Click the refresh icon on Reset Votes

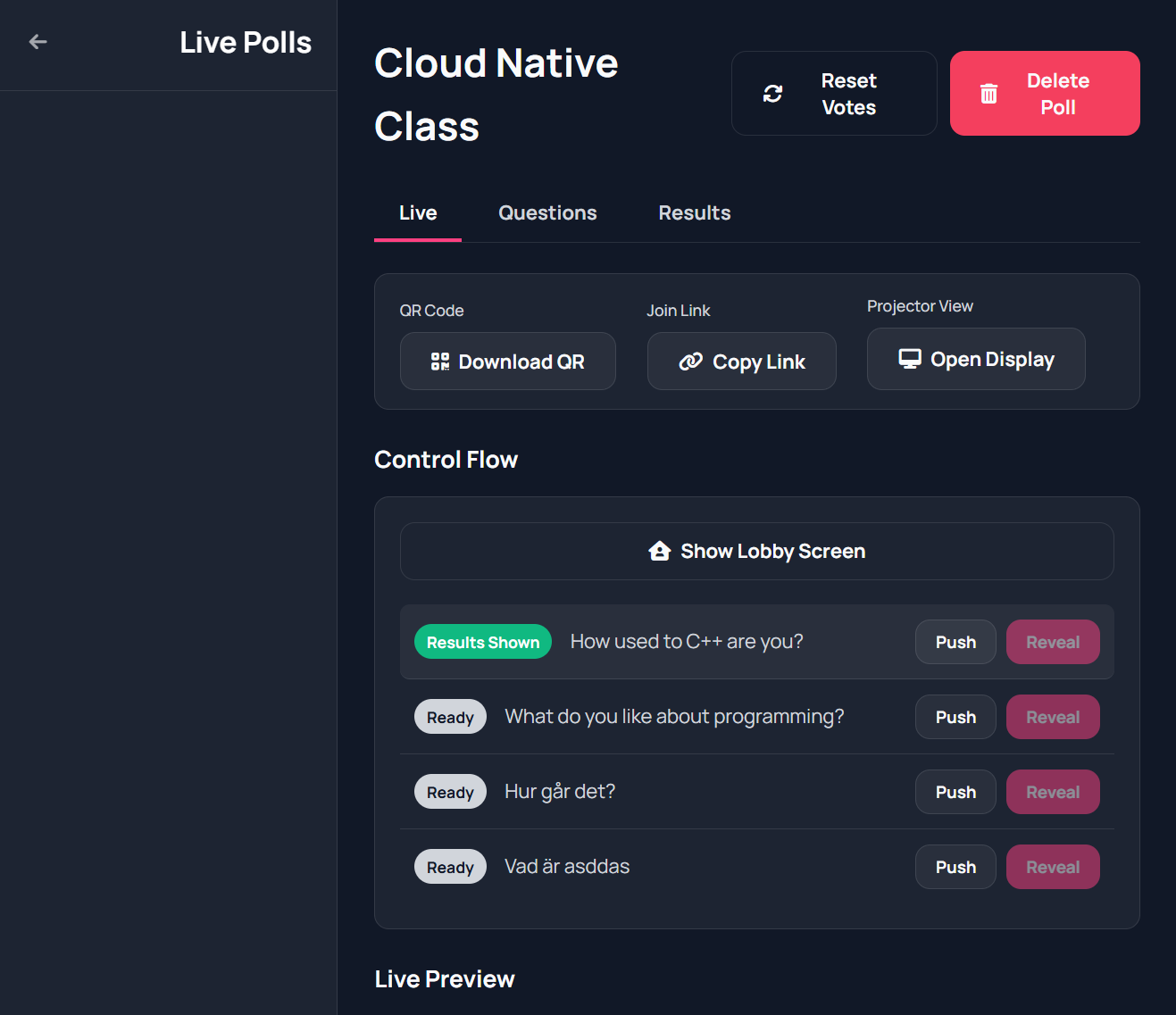[x=772, y=93]
